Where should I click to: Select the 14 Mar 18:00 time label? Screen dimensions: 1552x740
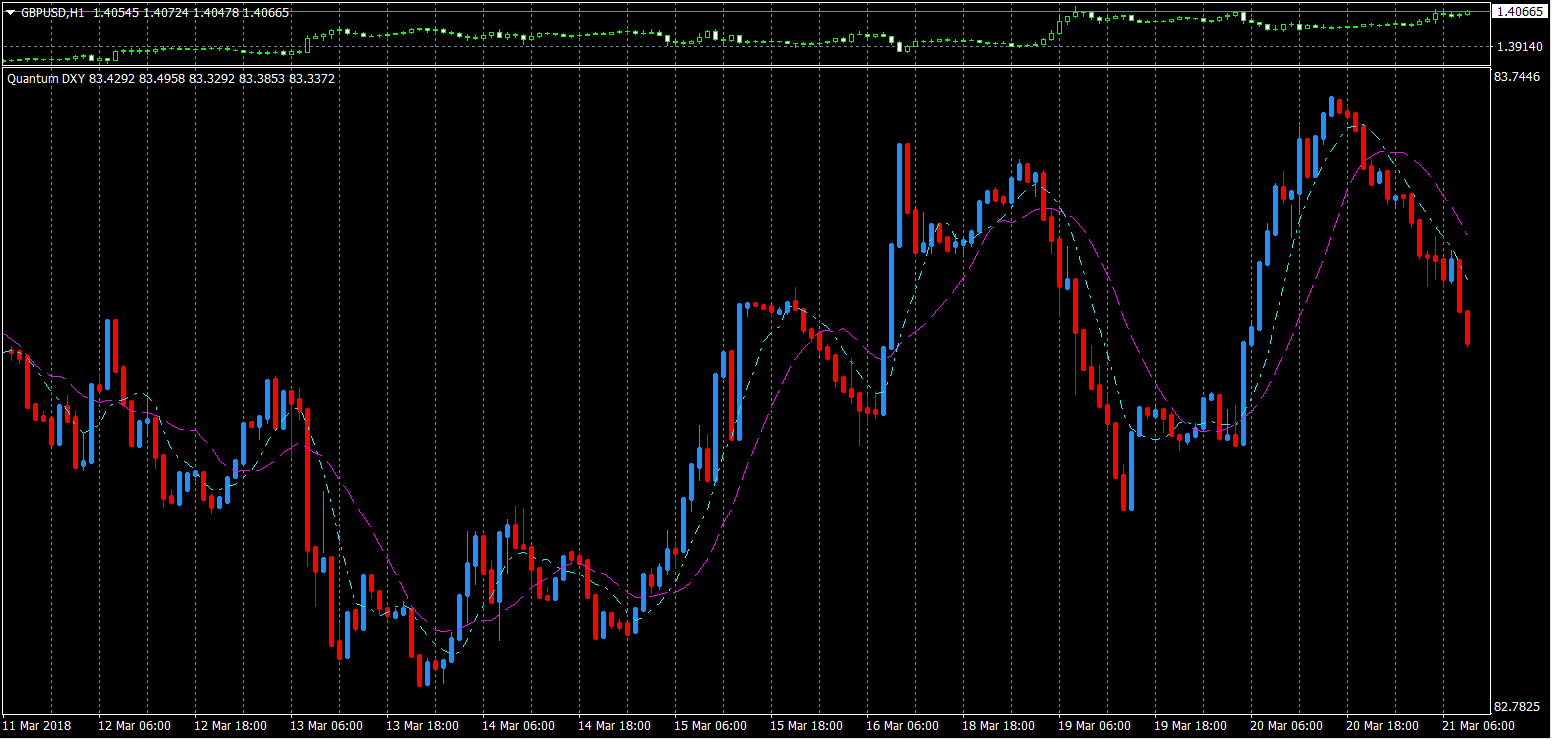coord(615,725)
